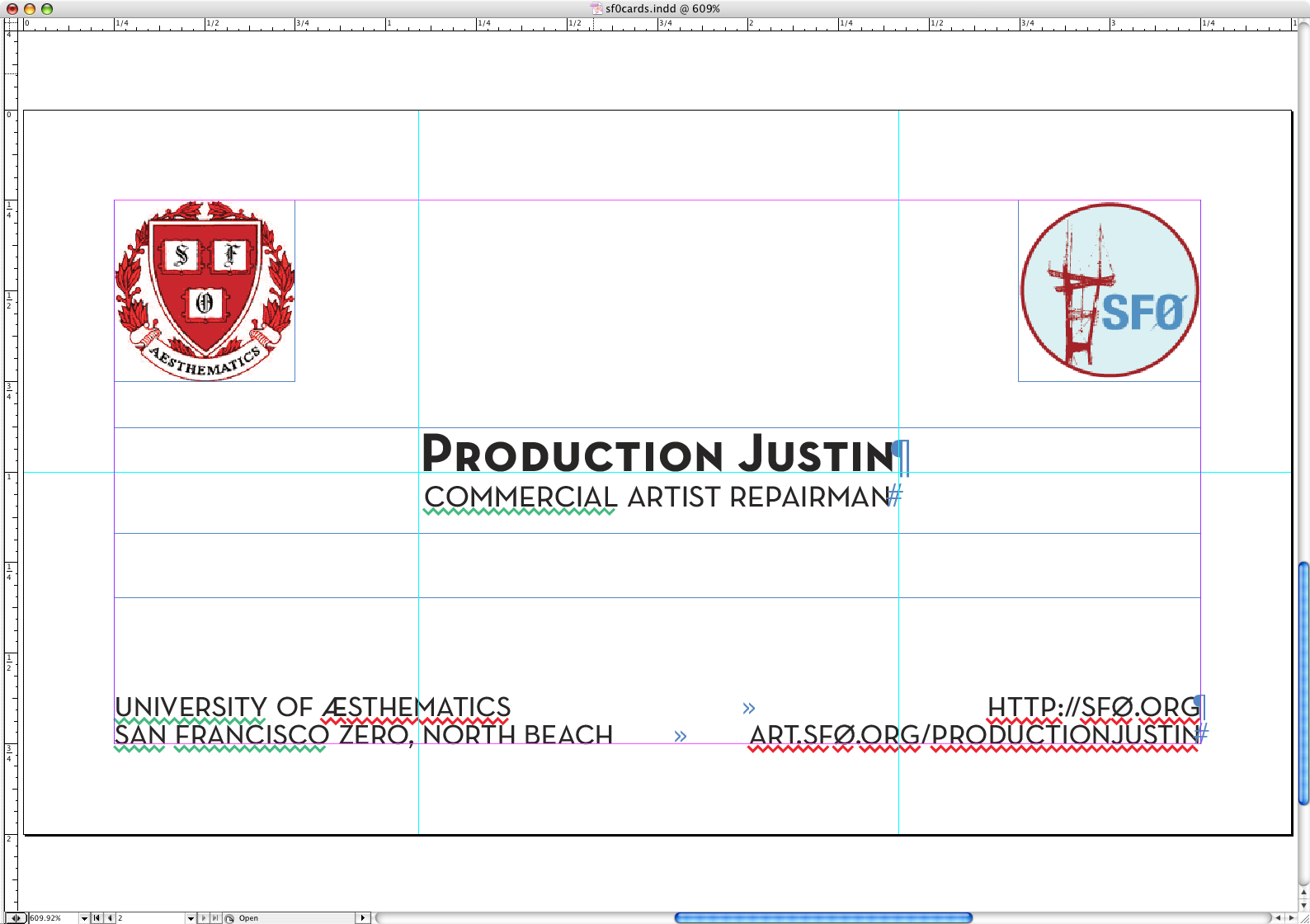Select the Aesthematics crest image
The image size is (1310, 924).
coord(205,290)
